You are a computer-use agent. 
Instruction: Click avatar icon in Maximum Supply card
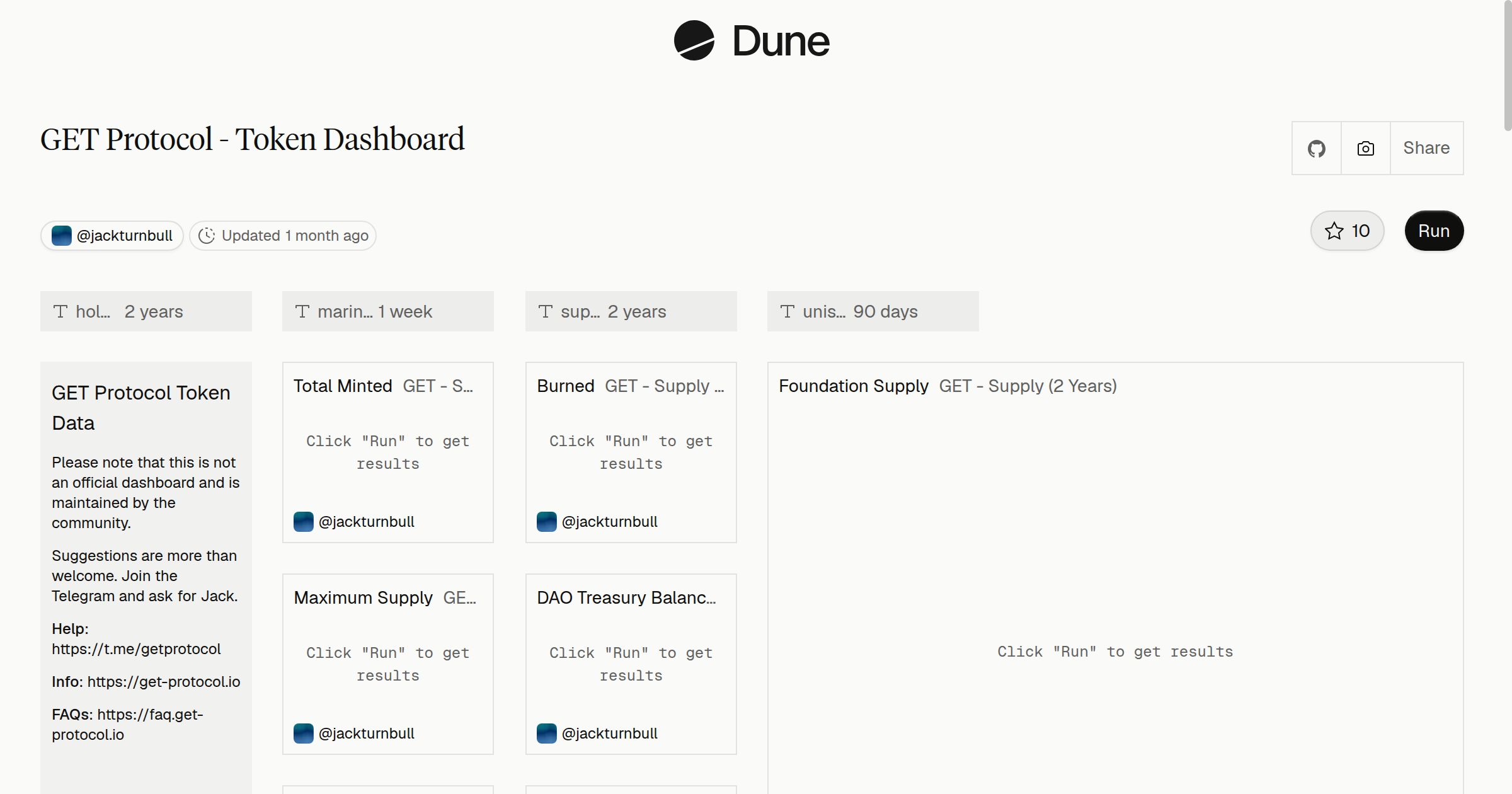[304, 734]
